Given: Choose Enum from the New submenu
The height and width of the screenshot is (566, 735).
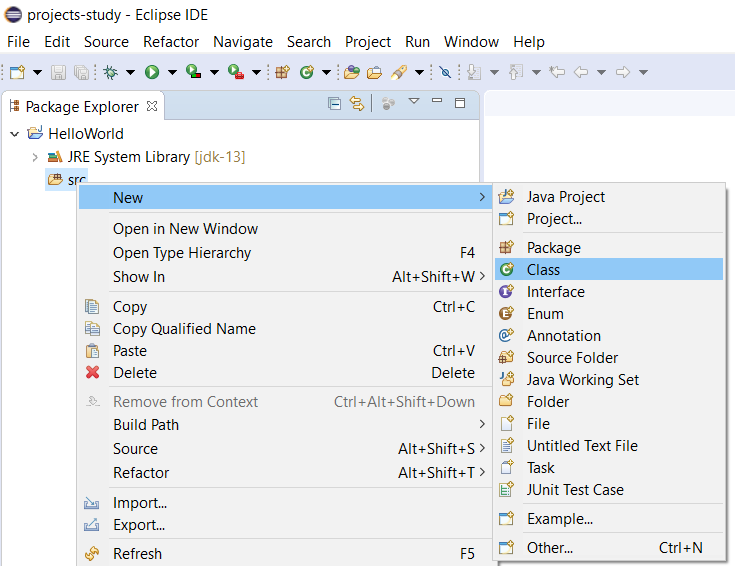Looking at the screenshot, I should click(609, 314).
